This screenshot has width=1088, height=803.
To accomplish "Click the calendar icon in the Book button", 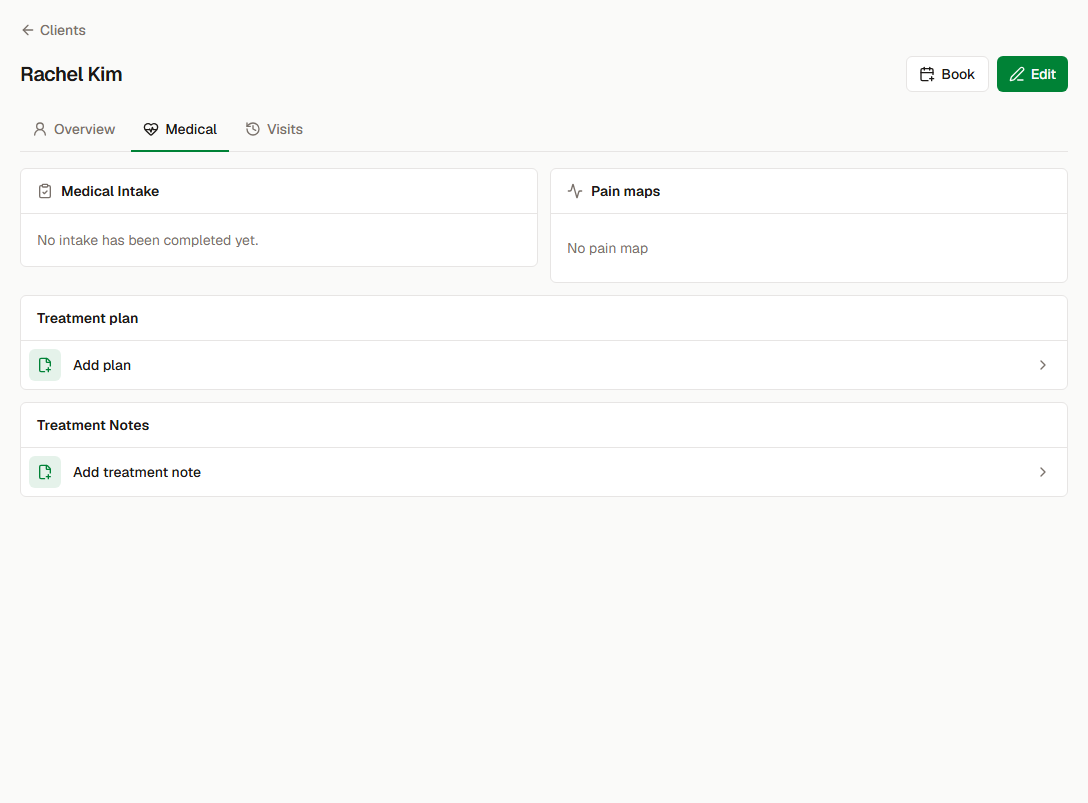I will click(927, 74).
